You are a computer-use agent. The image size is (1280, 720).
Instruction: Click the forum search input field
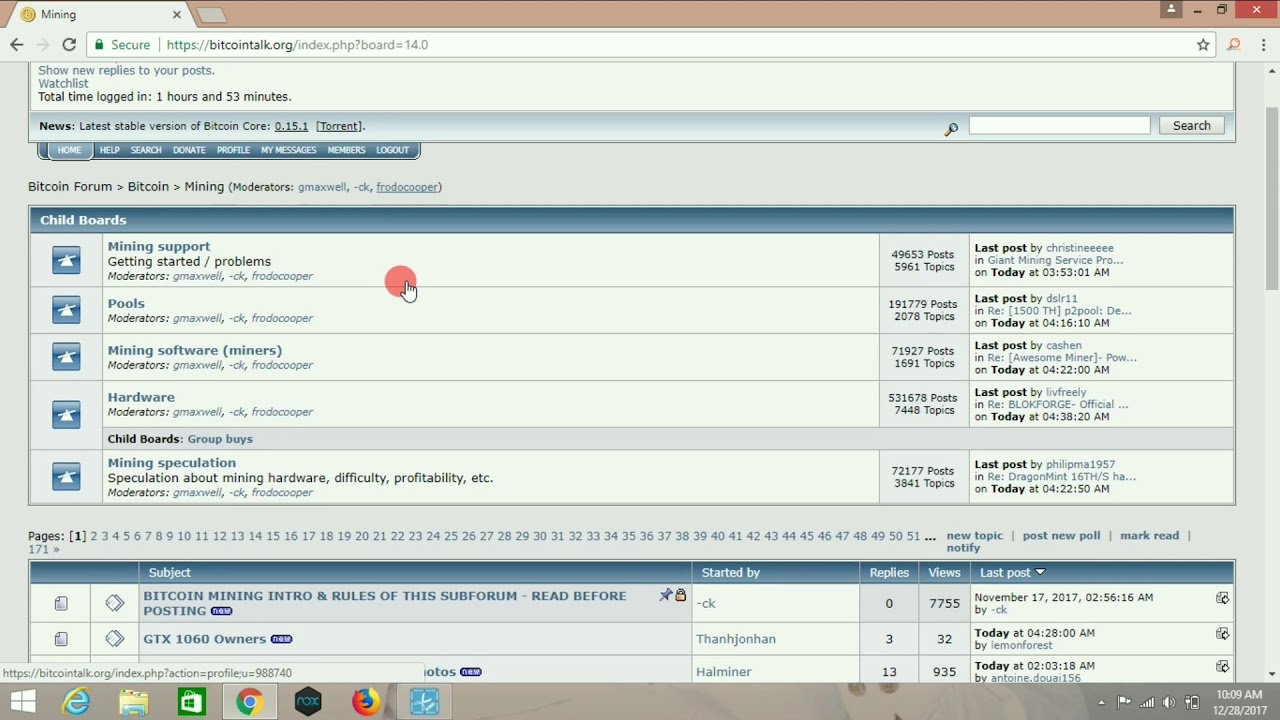click(1059, 125)
